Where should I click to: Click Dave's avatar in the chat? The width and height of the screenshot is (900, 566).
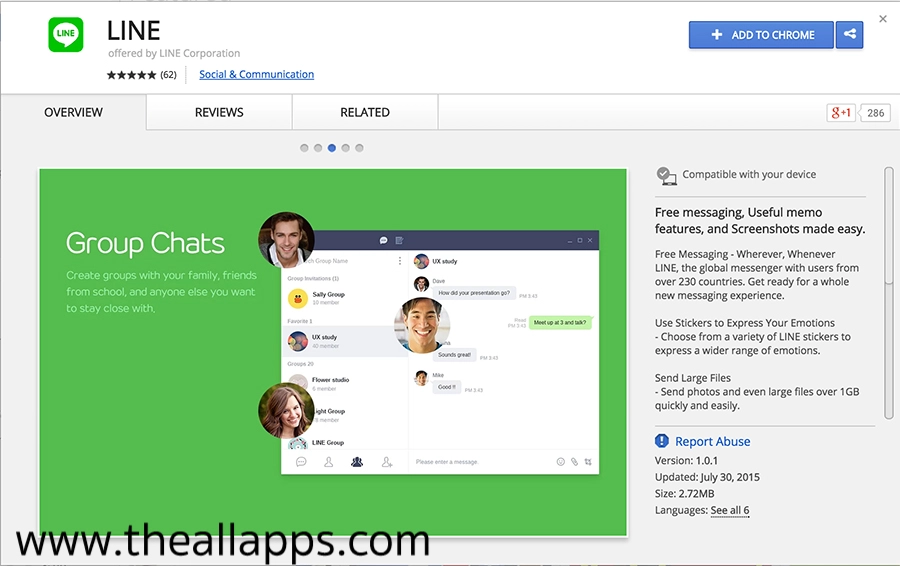coord(422,284)
